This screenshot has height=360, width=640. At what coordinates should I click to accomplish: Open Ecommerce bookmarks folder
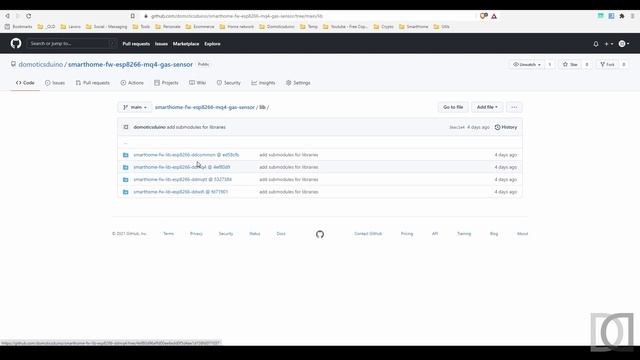(x=200, y=27)
